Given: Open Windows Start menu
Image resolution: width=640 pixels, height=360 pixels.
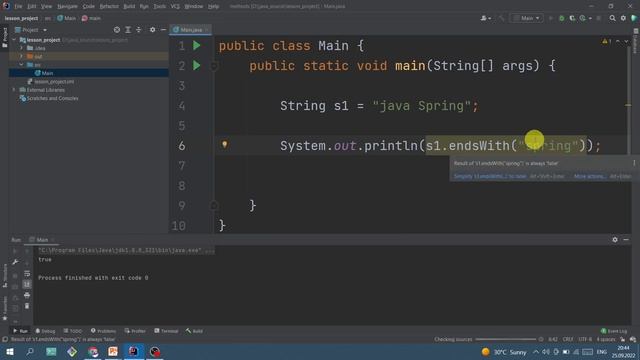Looking at the screenshot, I should point(10,351).
